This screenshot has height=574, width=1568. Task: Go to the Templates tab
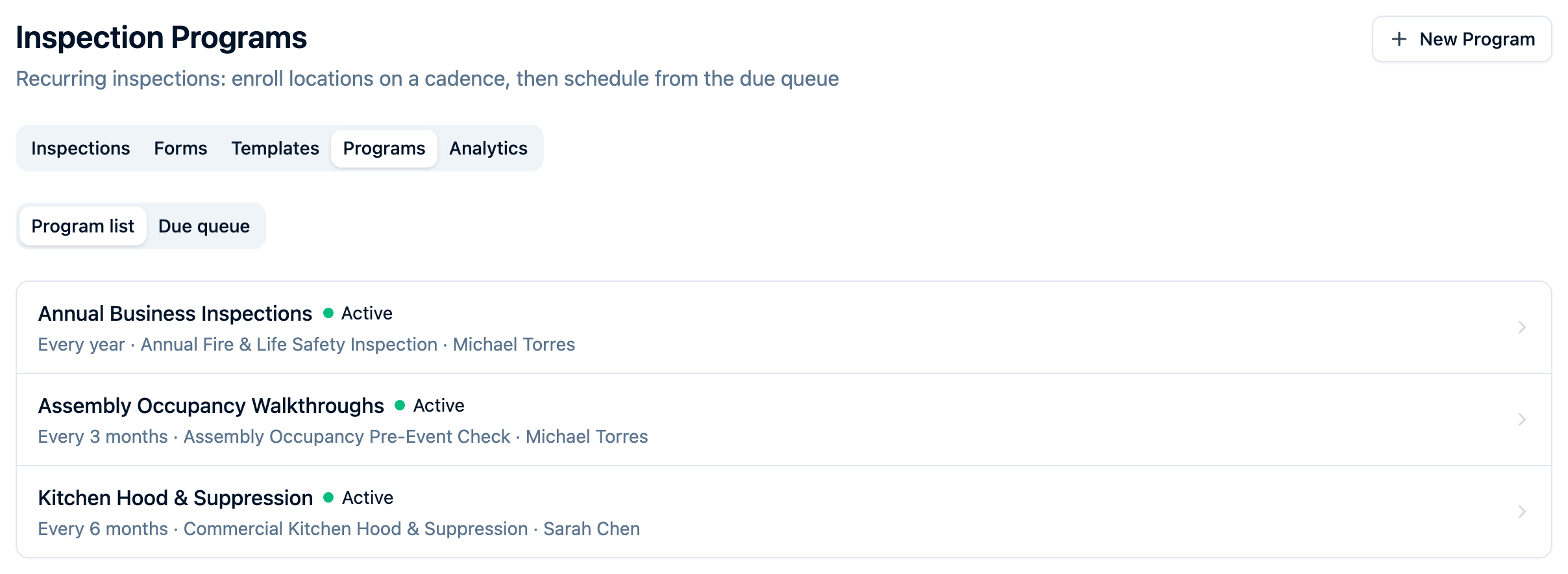click(275, 148)
